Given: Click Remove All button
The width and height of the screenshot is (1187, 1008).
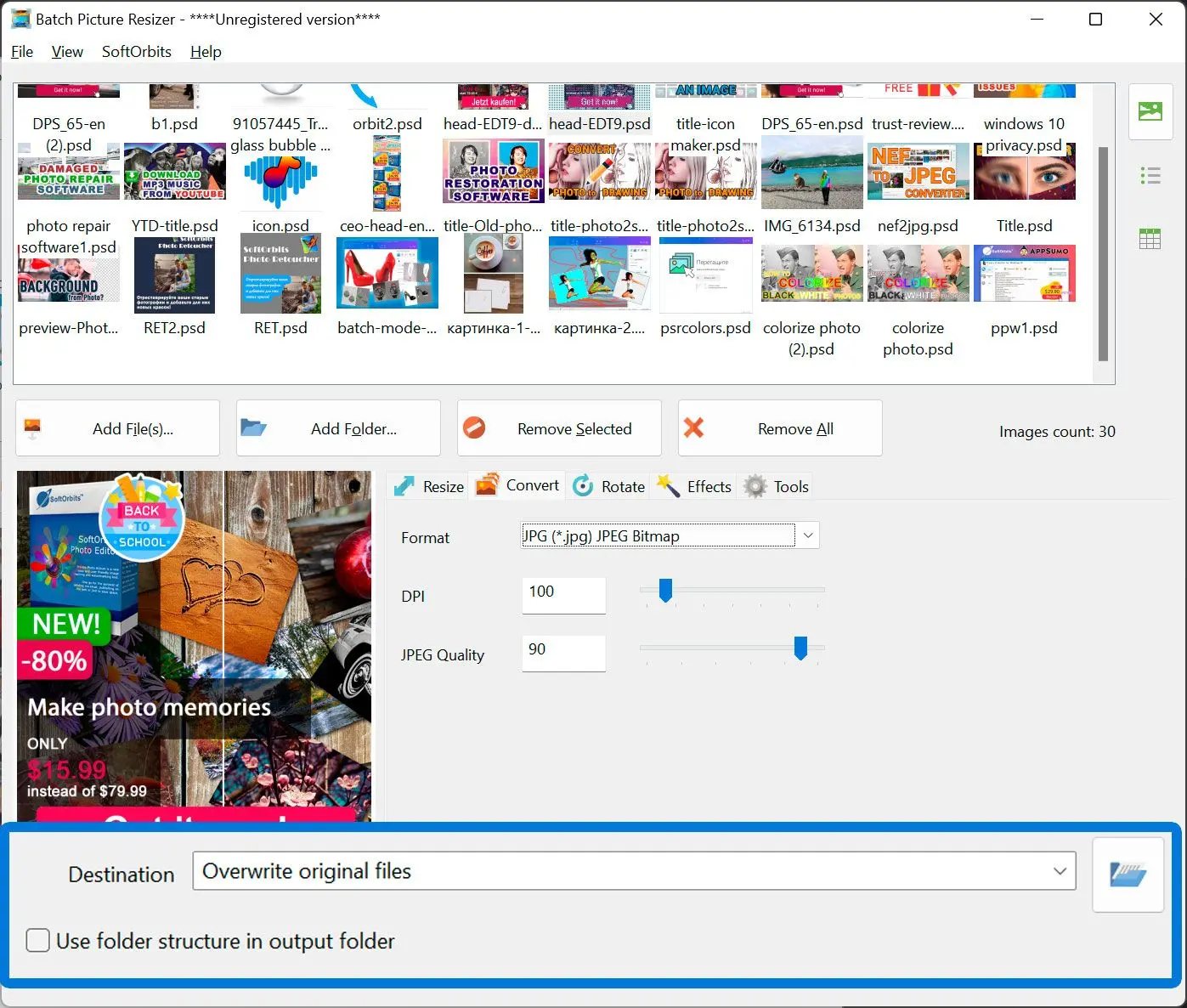Looking at the screenshot, I should (780, 428).
